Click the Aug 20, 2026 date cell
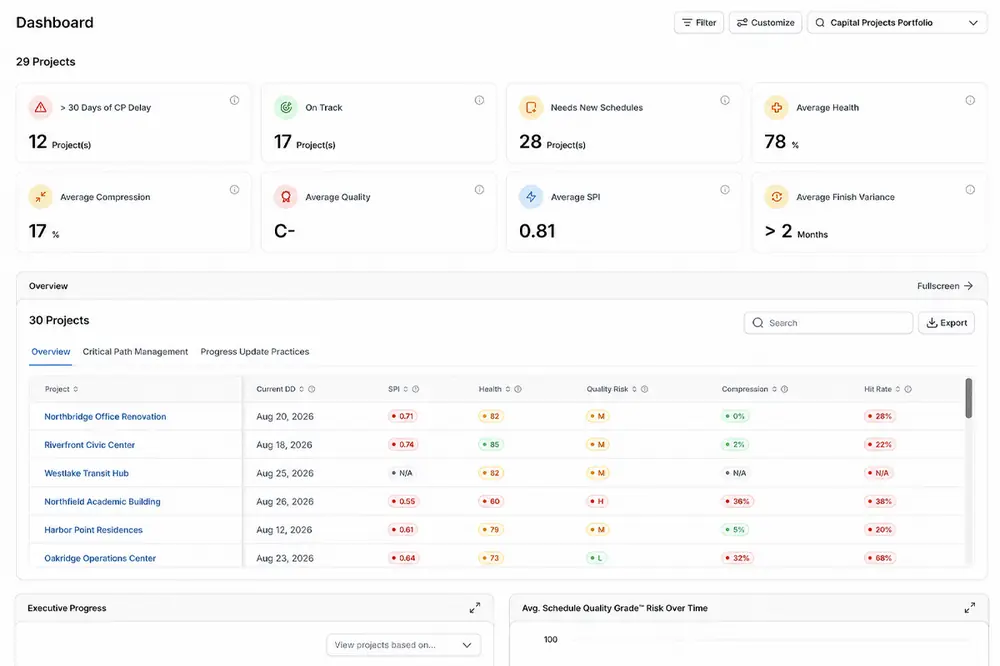This screenshot has height=666, width=1000. coord(284,417)
